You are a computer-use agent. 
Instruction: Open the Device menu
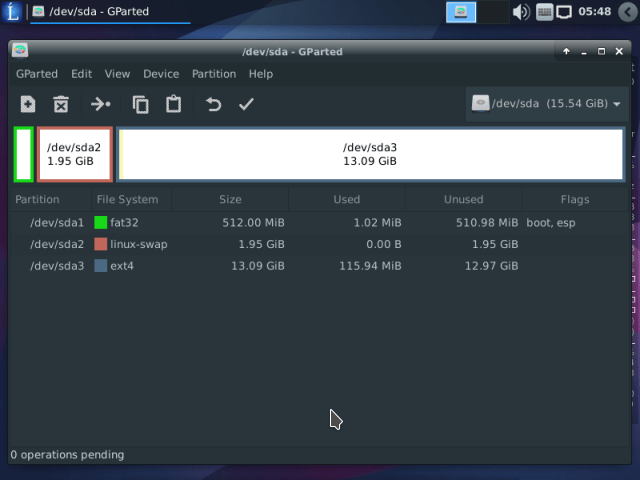tap(161, 74)
